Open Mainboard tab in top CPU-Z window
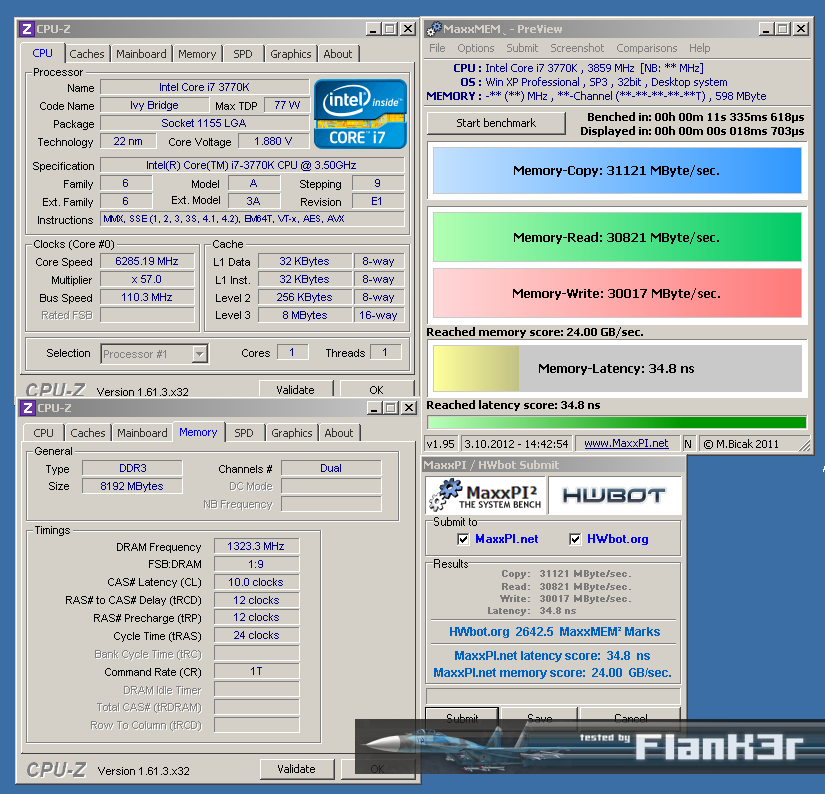Viewport: 825px width, 794px height. pos(141,54)
